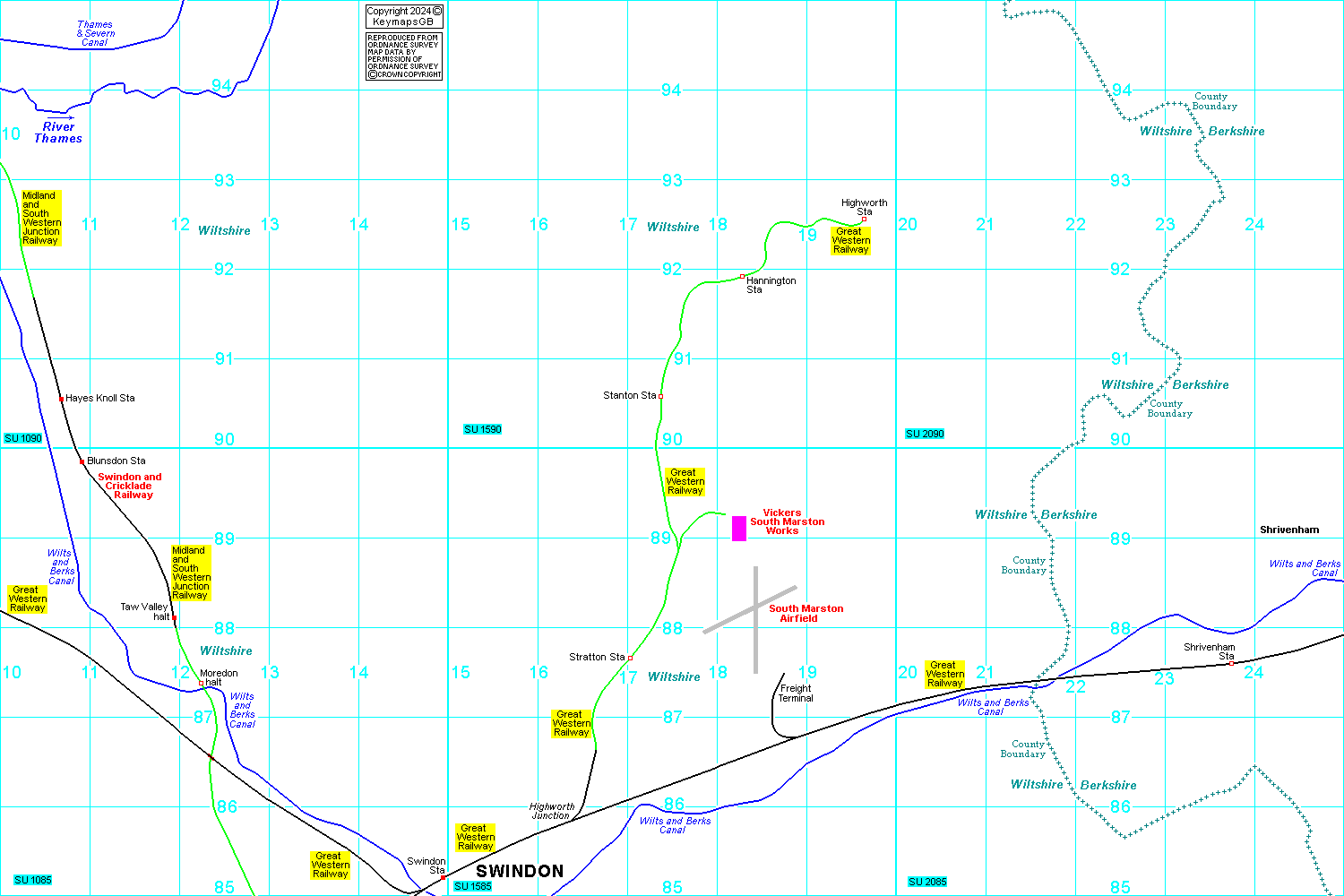This screenshot has width=1344, height=896.
Task: Click the Freight Terminal label
Action: pos(796,694)
